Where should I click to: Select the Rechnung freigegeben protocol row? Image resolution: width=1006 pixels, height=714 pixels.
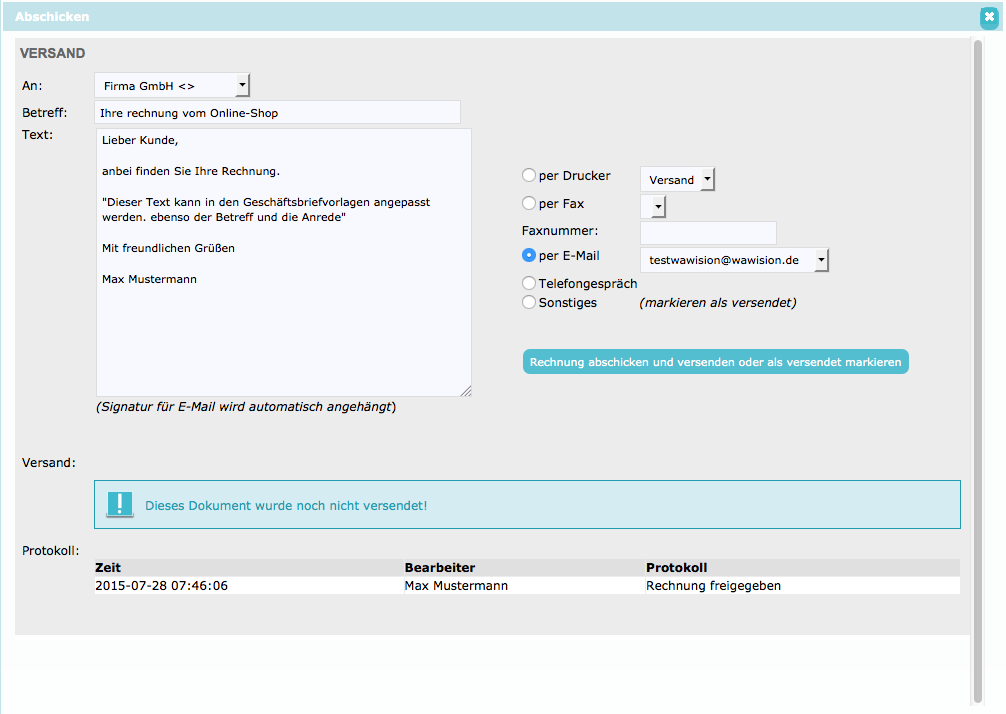coord(527,585)
